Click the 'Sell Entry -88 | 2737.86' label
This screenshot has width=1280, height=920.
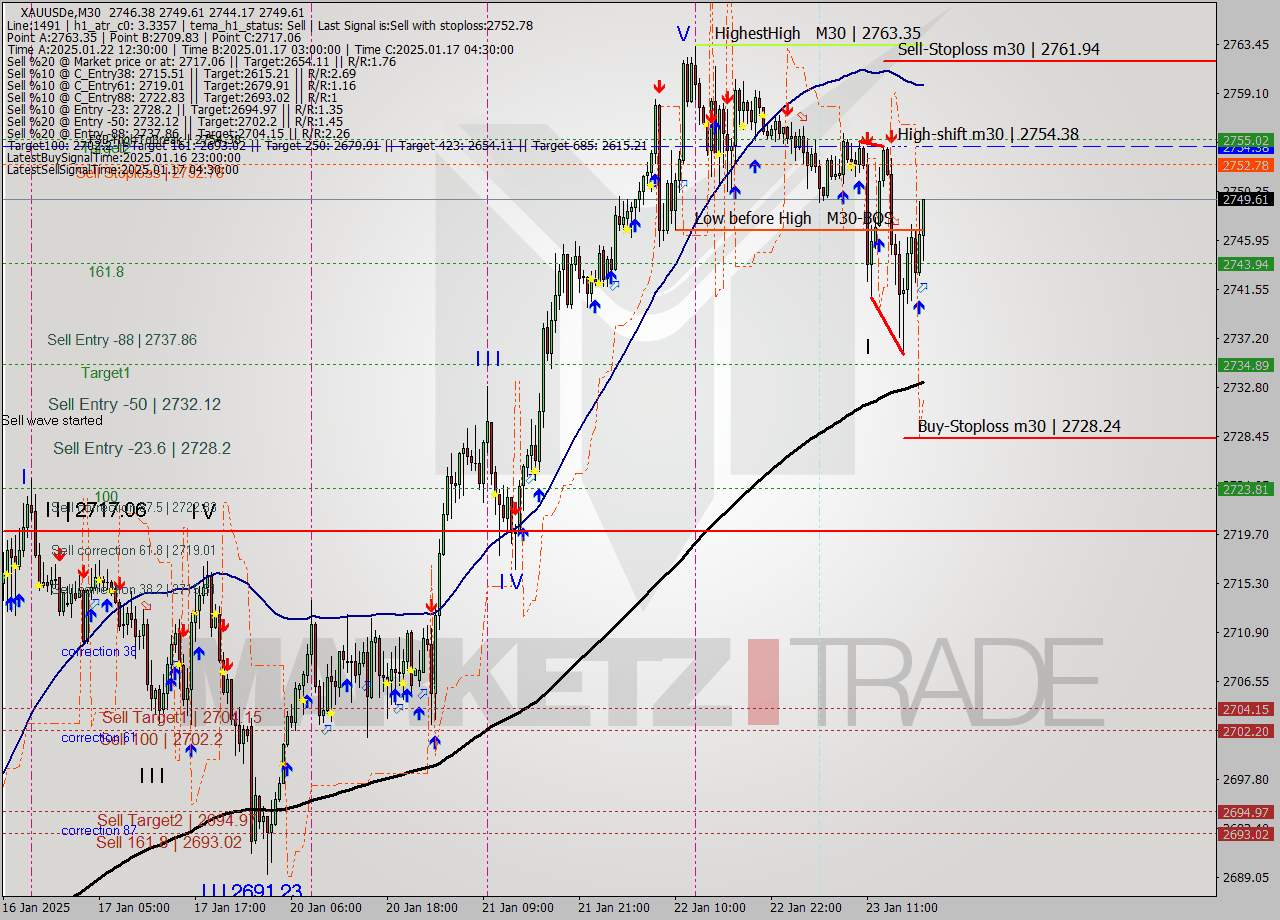[122, 340]
